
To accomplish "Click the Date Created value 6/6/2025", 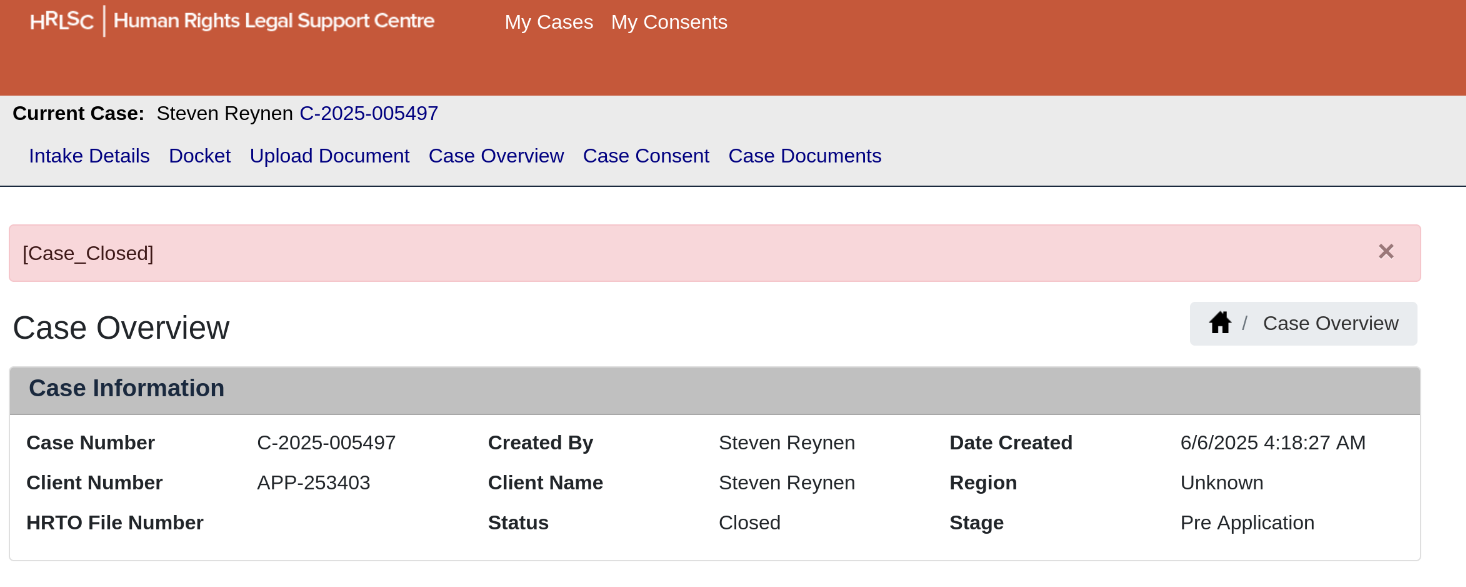I will 1273,443.
